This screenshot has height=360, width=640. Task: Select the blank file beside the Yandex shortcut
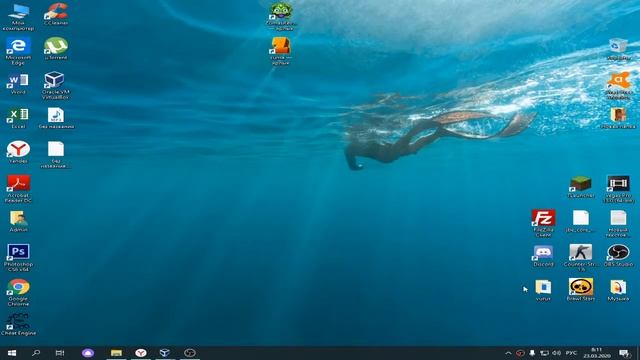pyautogui.click(x=56, y=154)
